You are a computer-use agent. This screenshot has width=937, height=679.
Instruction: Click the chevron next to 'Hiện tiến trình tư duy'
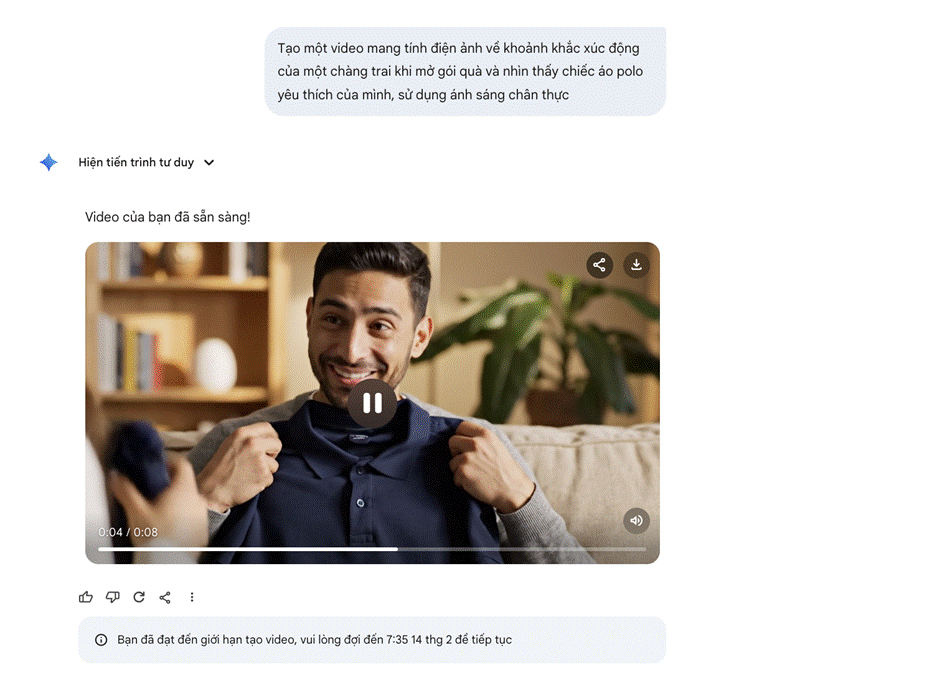point(209,162)
